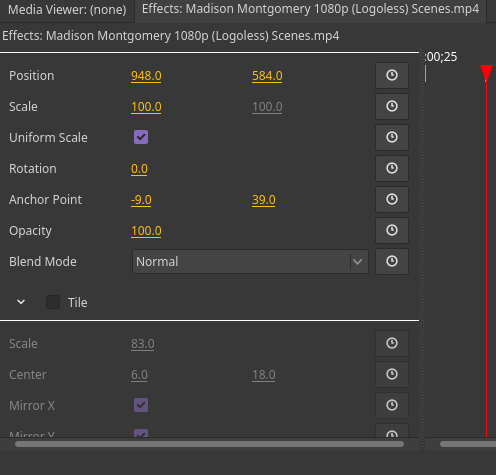496x475 pixels.
Task: Click the Center label
Action: 28,375
